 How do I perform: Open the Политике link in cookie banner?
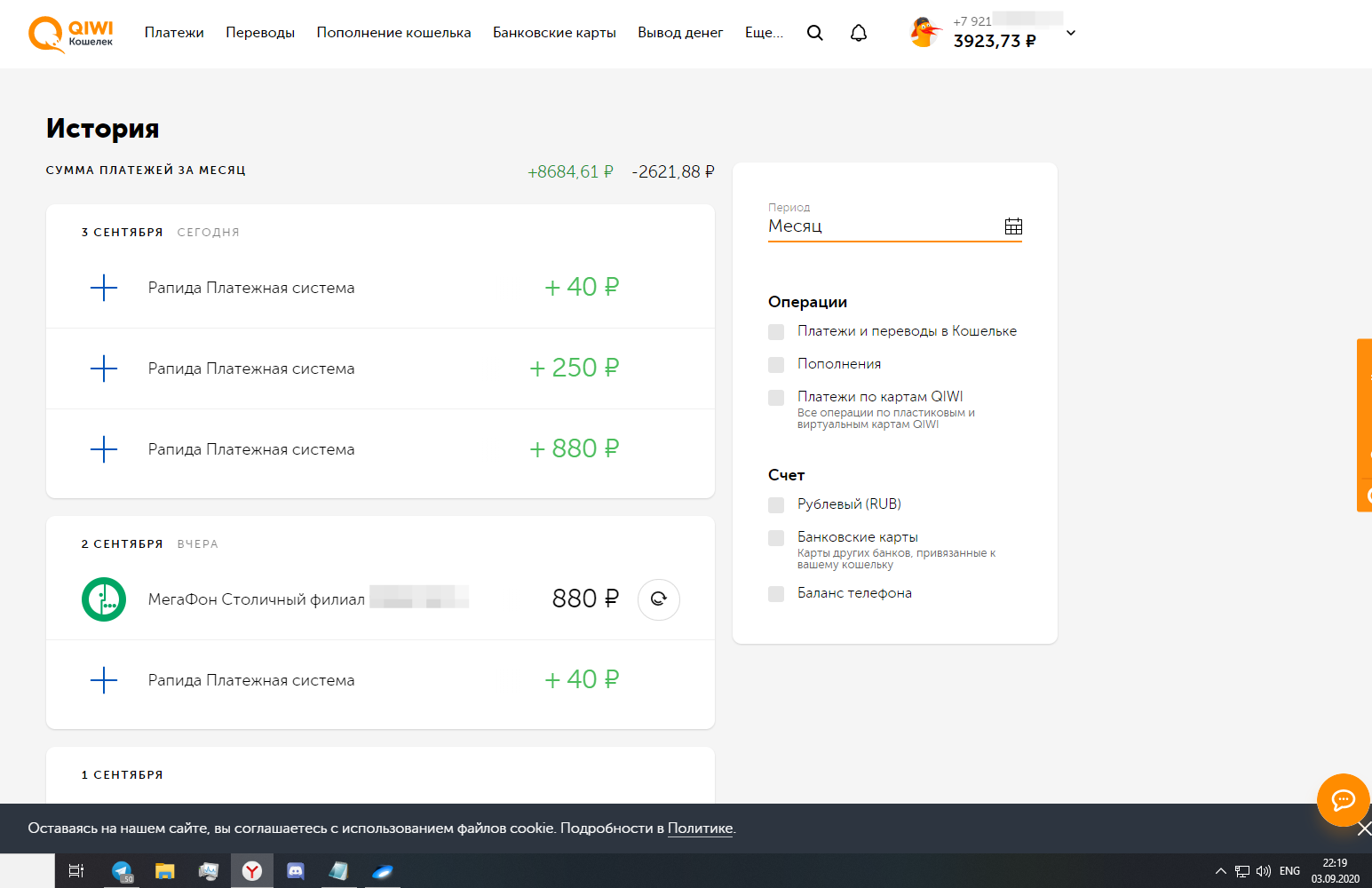(700, 829)
